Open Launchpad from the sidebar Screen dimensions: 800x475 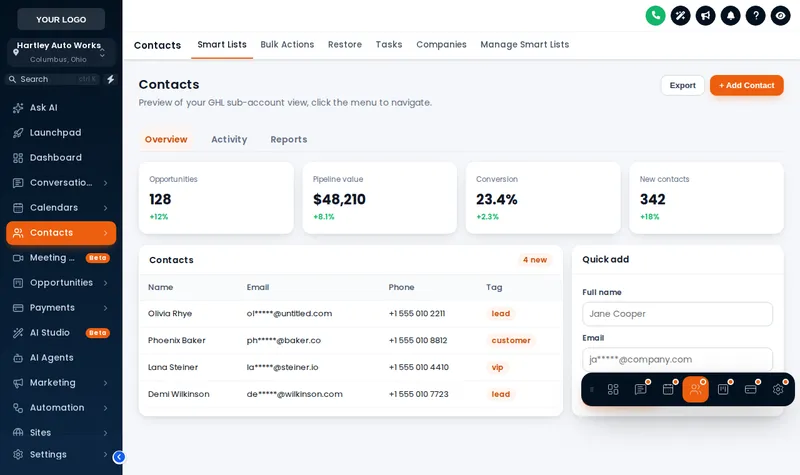click(61, 133)
